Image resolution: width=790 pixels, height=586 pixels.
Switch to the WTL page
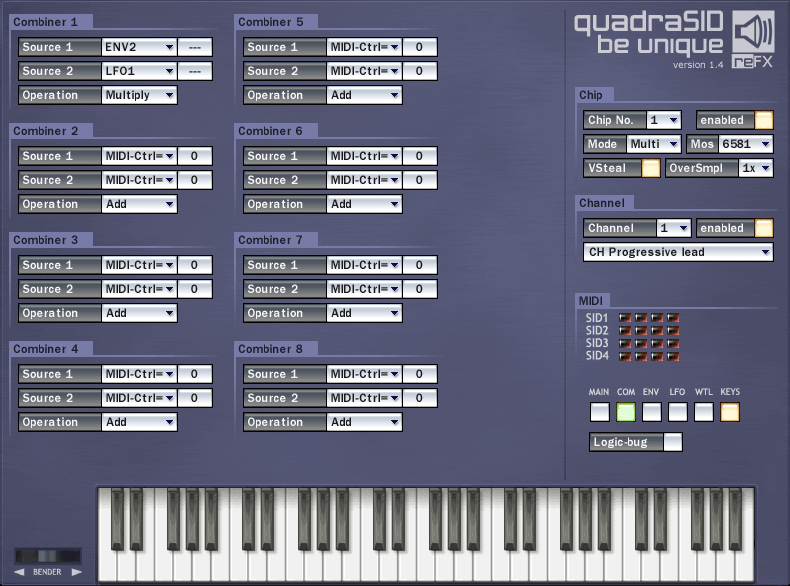[x=704, y=412]
